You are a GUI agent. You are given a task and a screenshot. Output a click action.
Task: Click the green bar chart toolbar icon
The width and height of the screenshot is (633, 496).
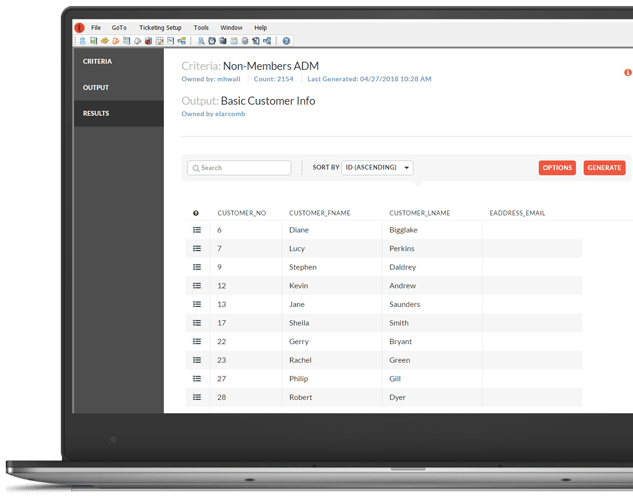(94, 41)
